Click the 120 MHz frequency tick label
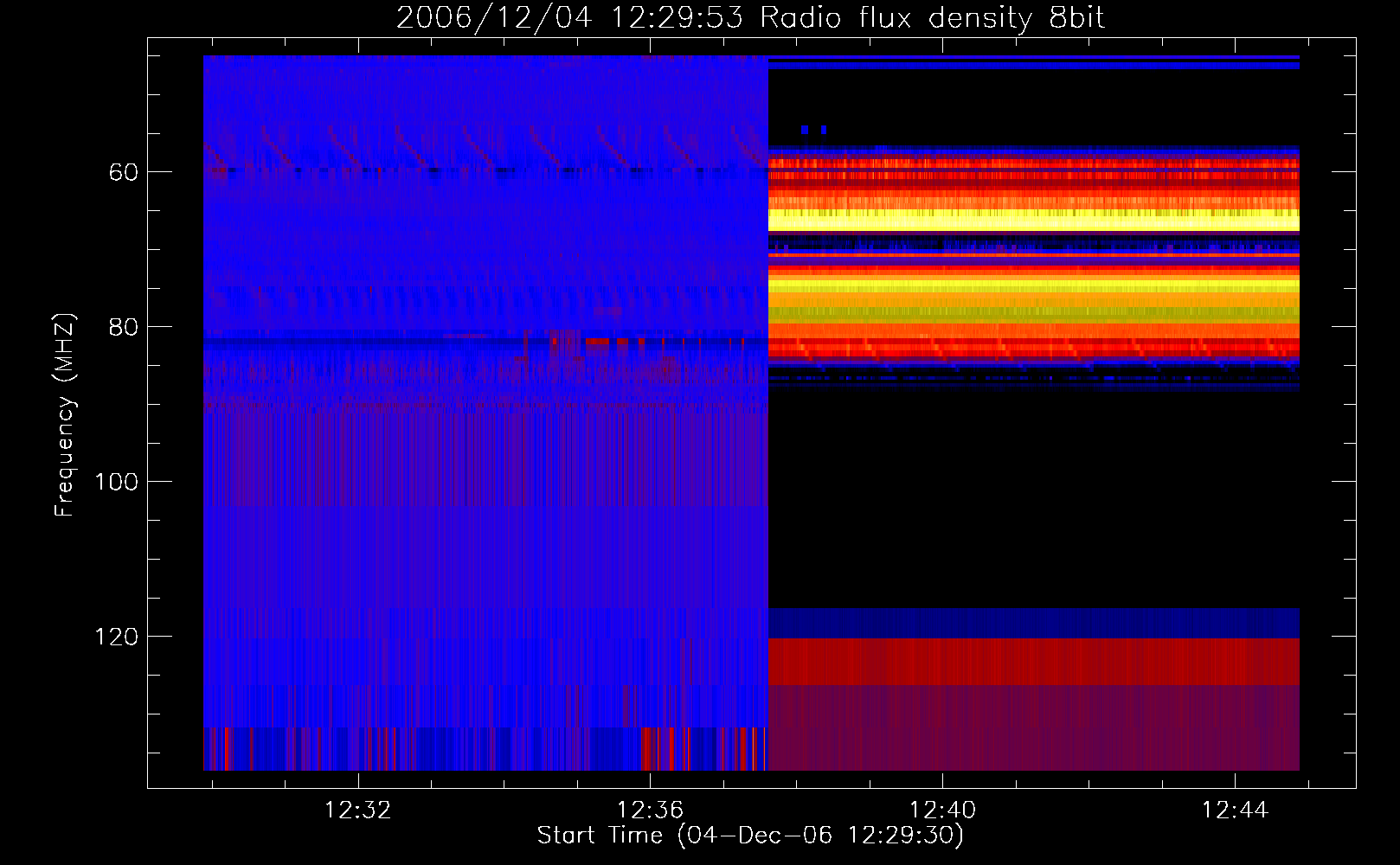The height and width of the screenshot is (865, 1400). 116,637
